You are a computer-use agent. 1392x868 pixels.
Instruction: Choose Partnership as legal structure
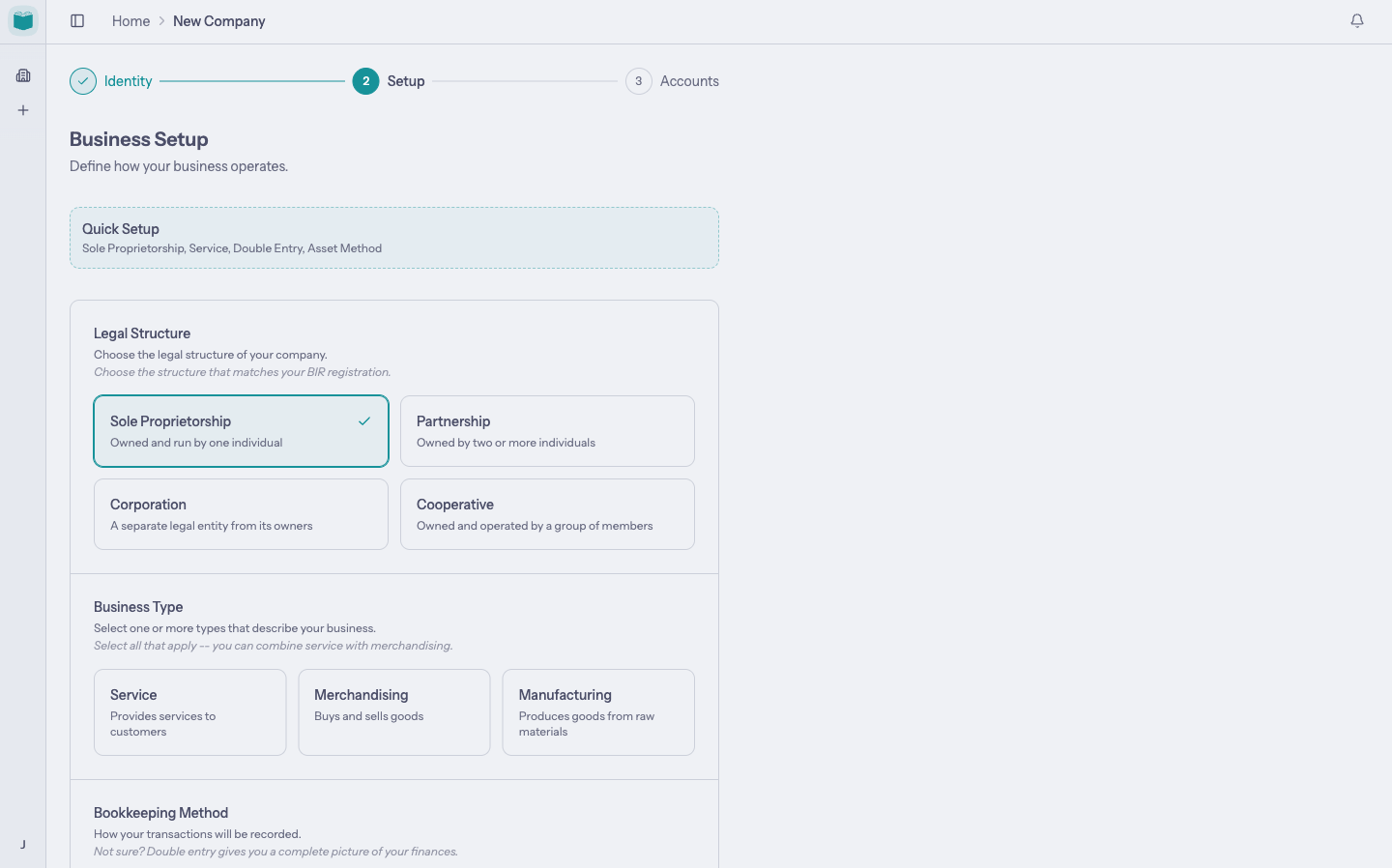(547, 431)
